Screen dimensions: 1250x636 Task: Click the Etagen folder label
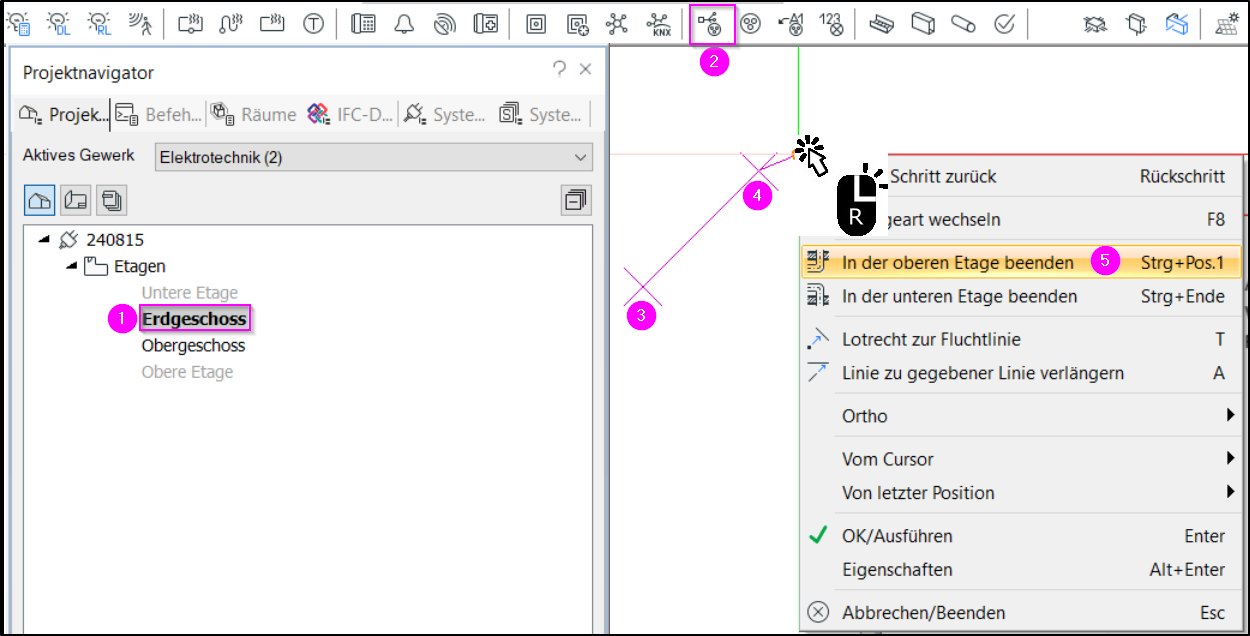[139, 266]
